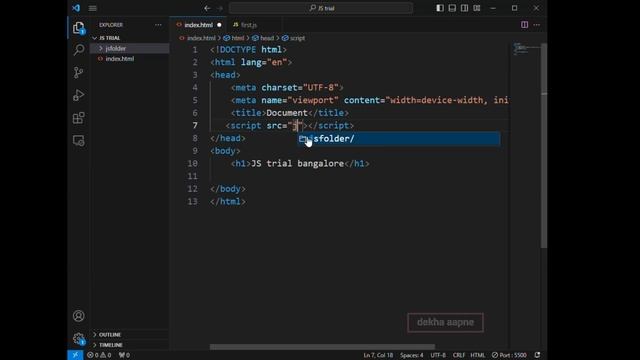This screenshot has width=640, height=360.
Task: Change encoding via UTF-8 status item
Action: 438,355
